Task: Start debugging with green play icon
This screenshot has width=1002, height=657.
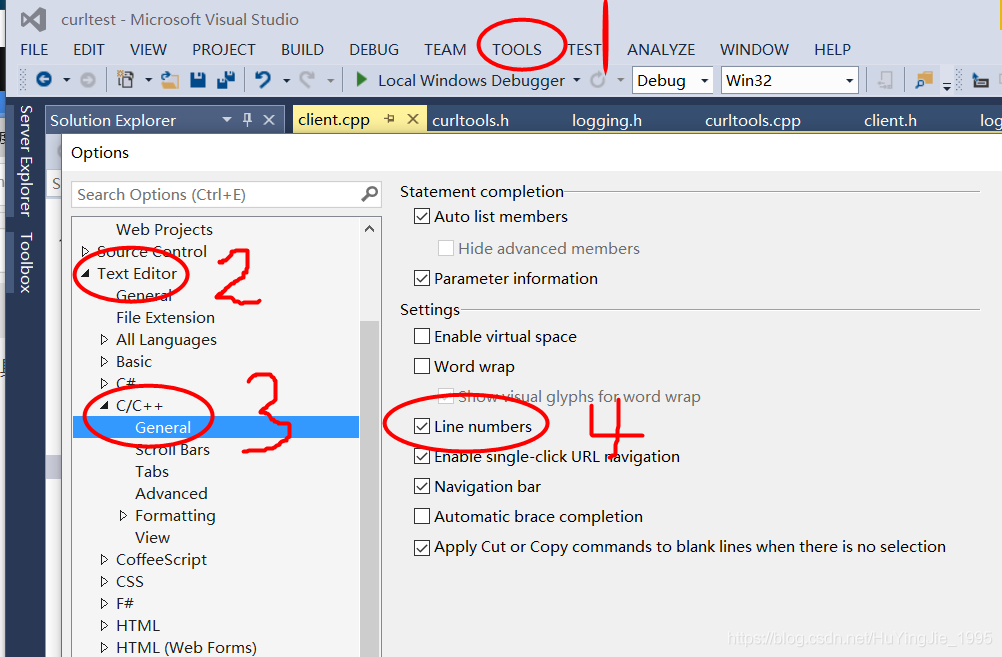Action: [361, 79]
